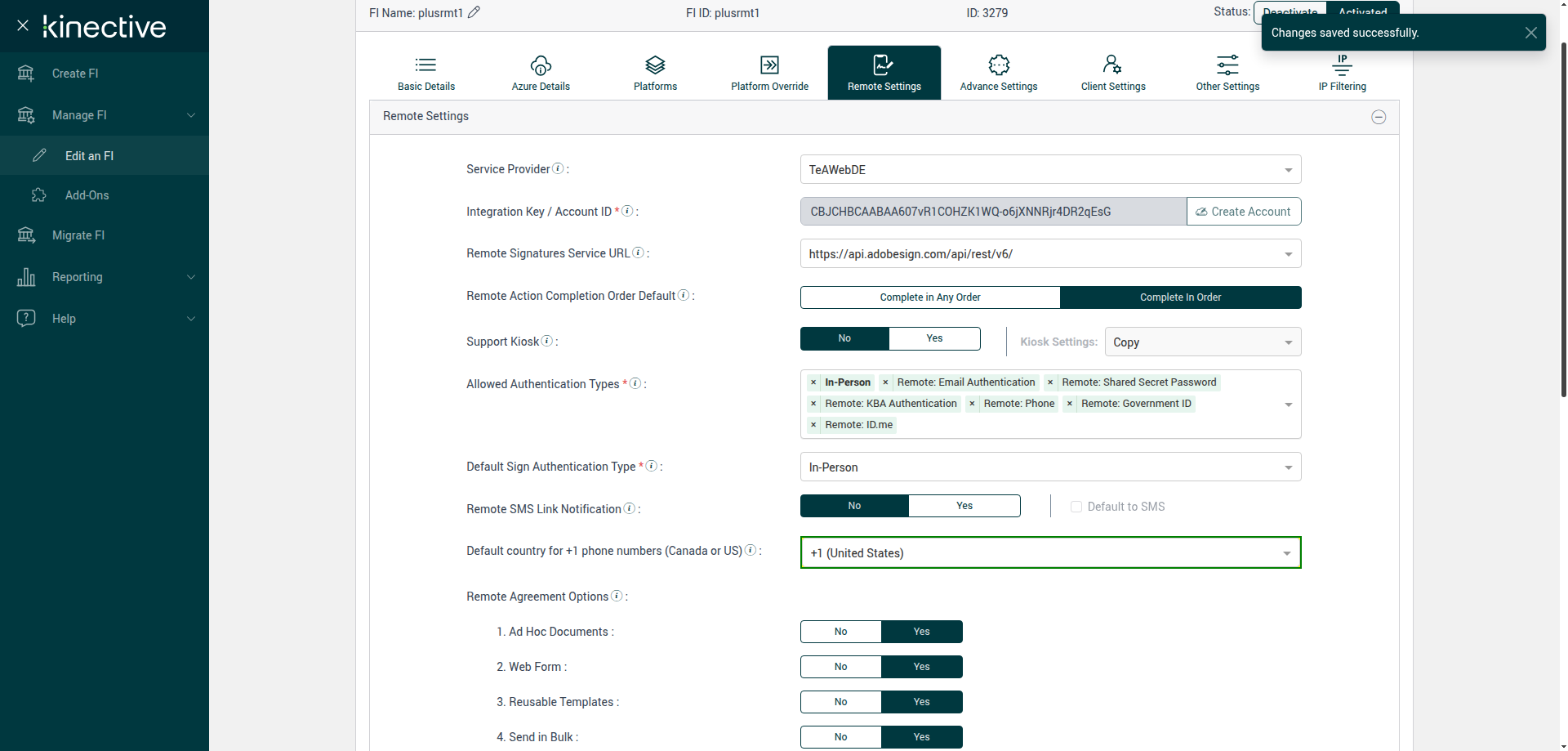Switch to the Other Settings tab

click(1227, 73)
